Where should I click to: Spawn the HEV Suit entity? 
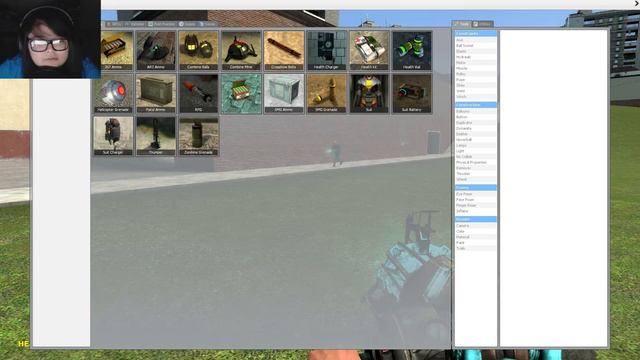(369, 93)
